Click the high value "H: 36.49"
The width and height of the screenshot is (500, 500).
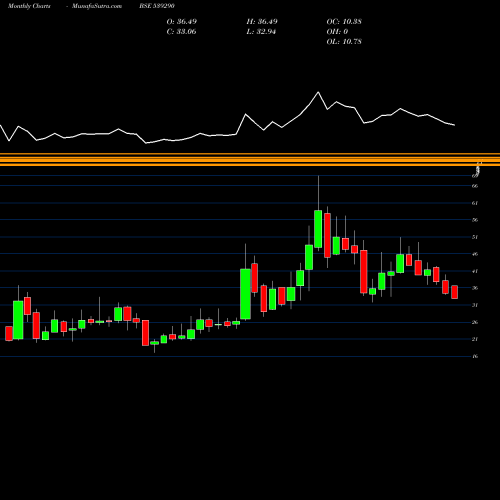click(x=262, y=22)
